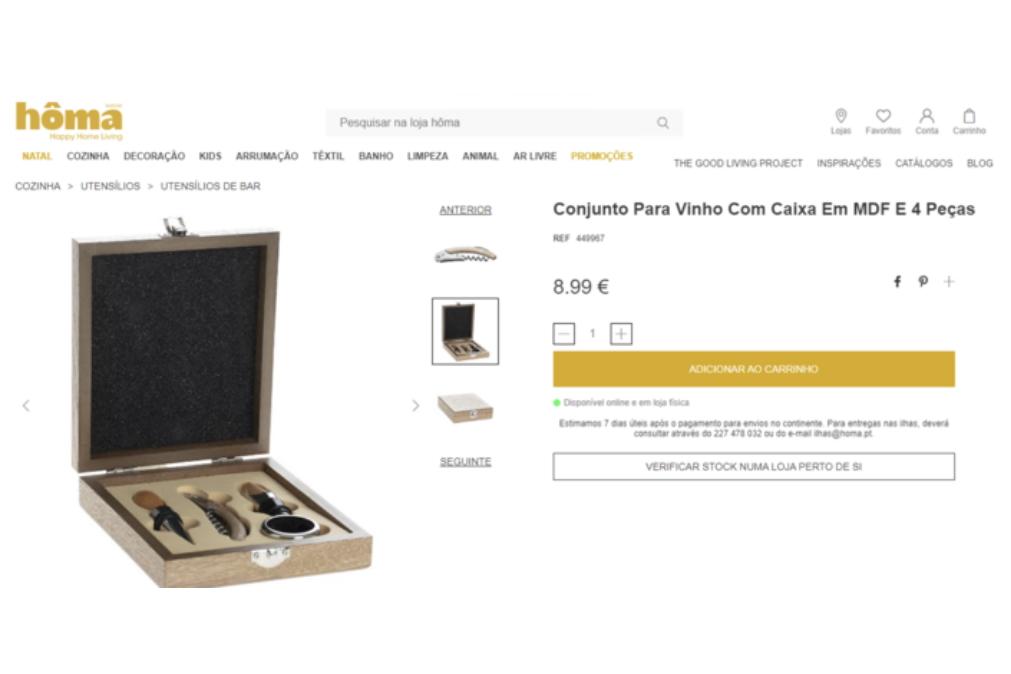Image resolution: width=1011 pixels, height=674 pixels.
Task: Click the SEGUINTE thumbnails link
Action: coord(466,462)
